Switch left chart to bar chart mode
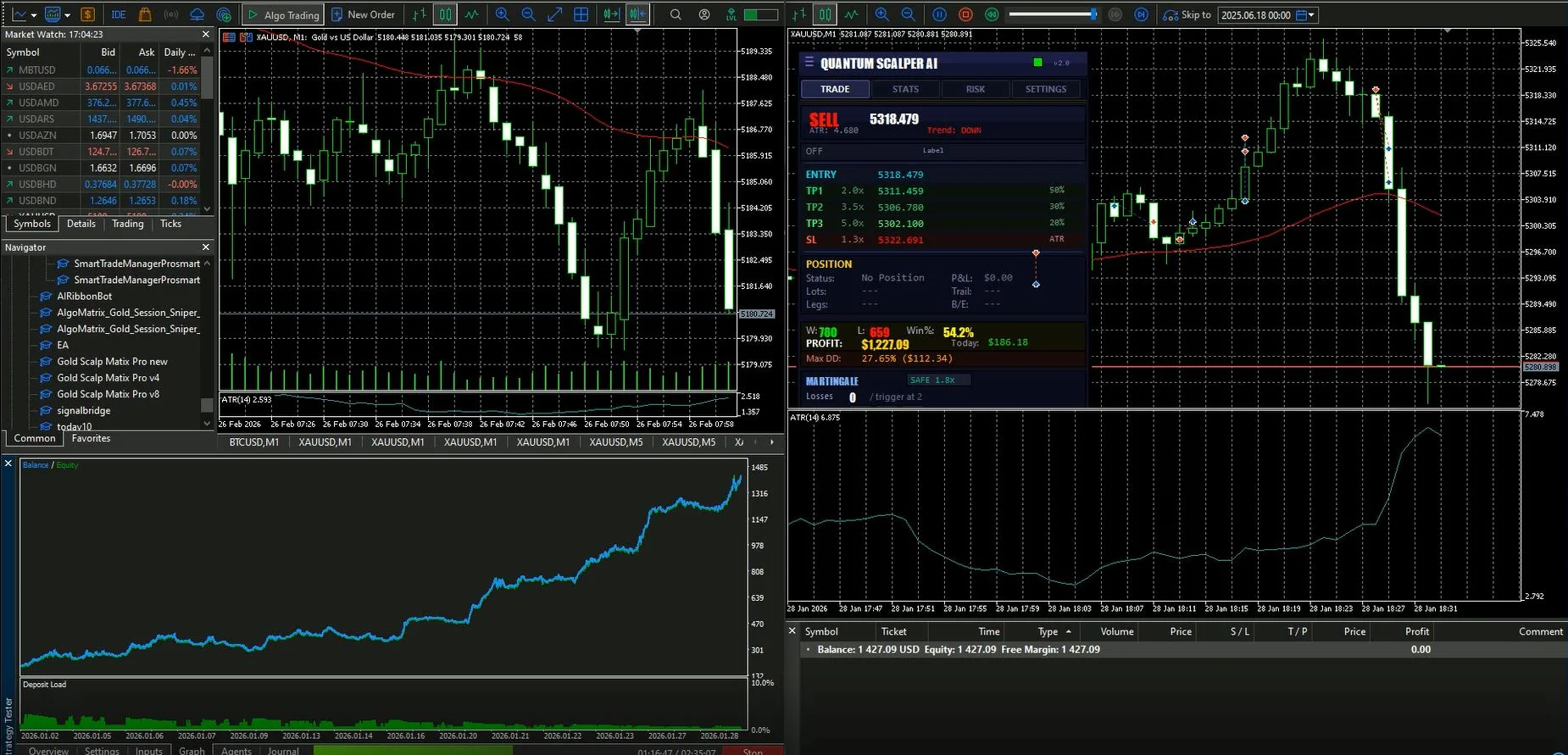The width and height of the screenshot is (1568, 755). [x=420, y=14]
